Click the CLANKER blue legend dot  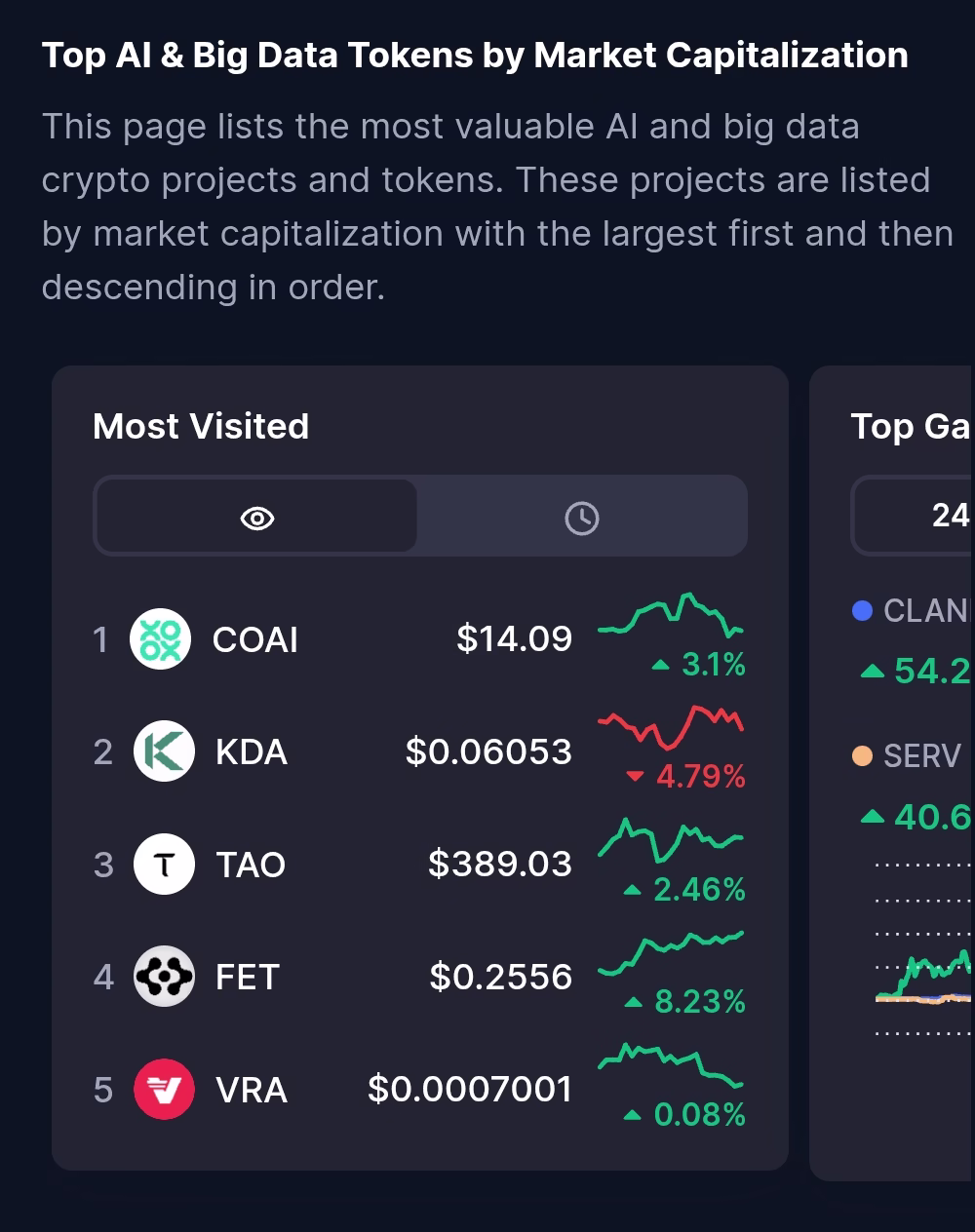(x=862, y=611)
